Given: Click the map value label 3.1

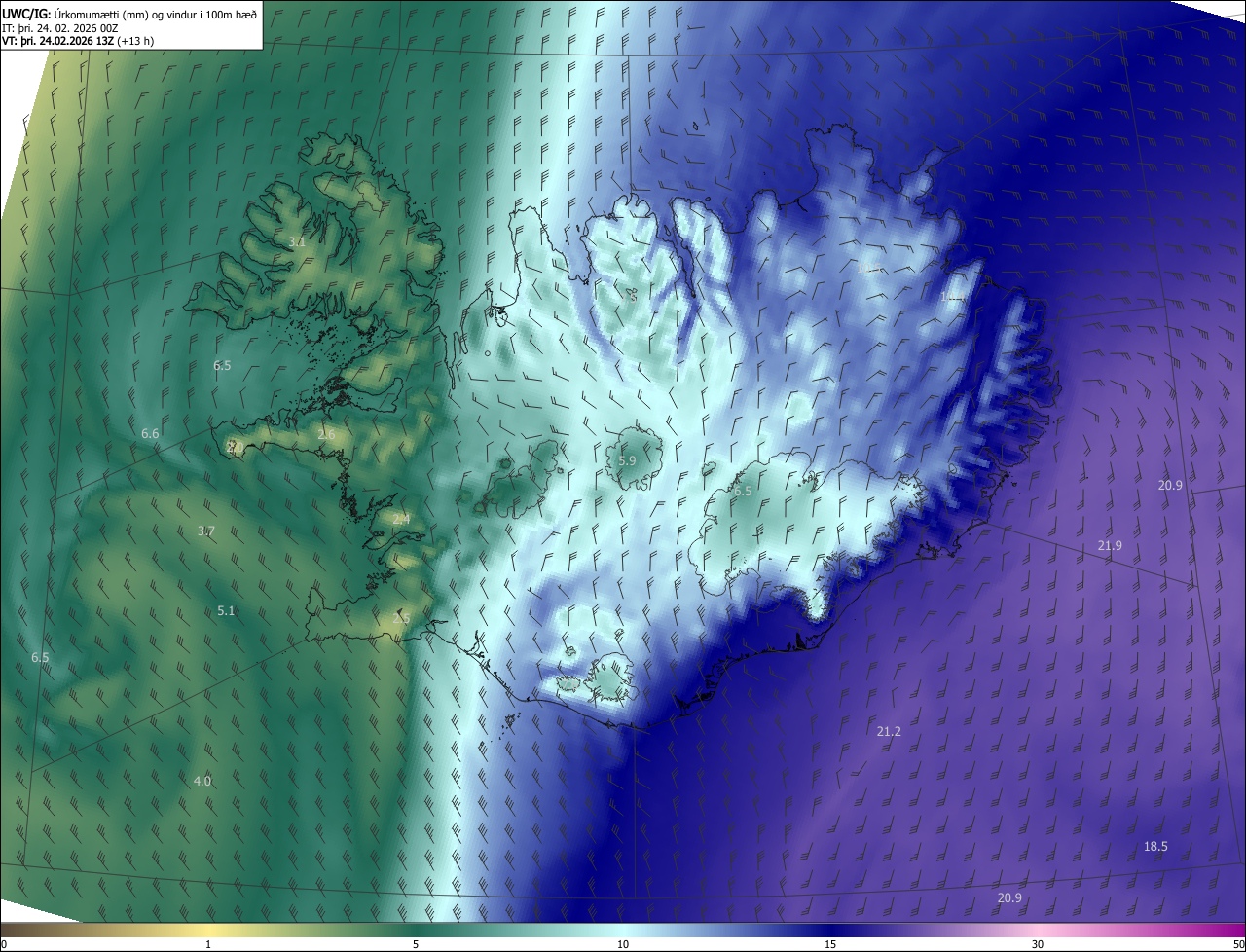Looking at the screenshot, I should coord(297,241).
